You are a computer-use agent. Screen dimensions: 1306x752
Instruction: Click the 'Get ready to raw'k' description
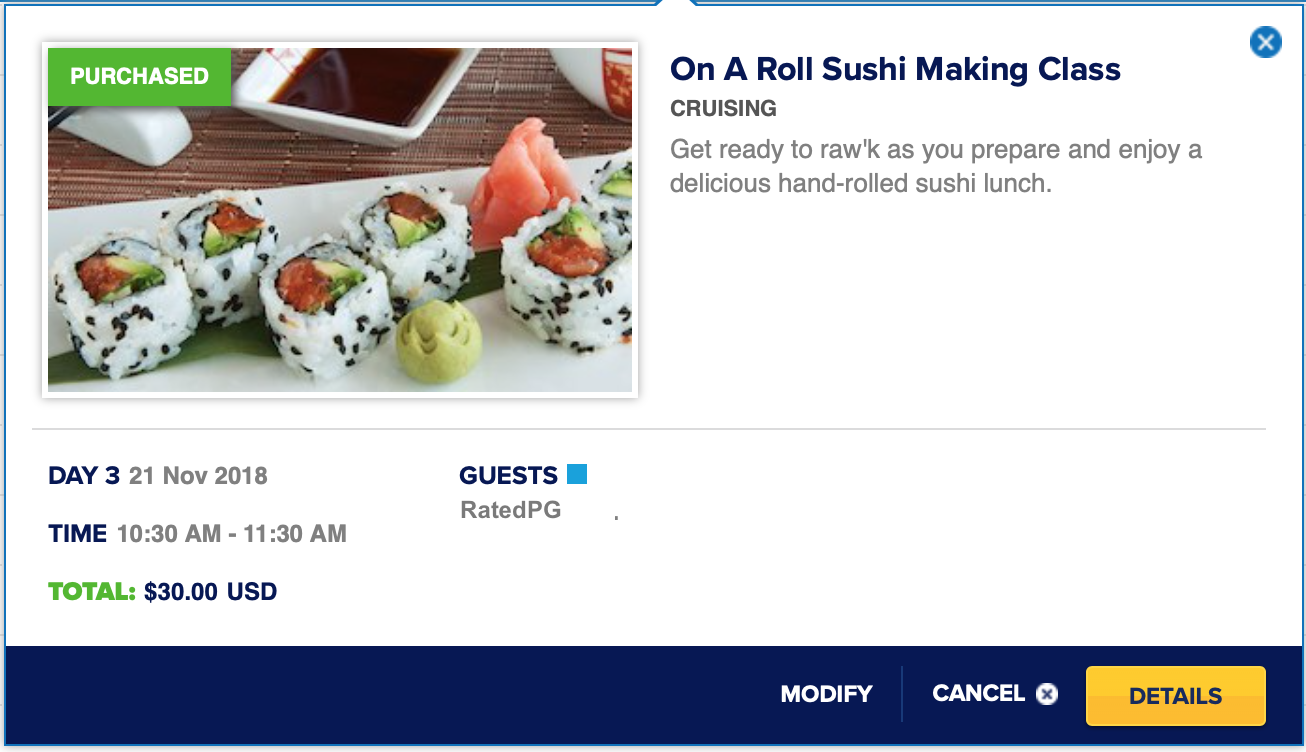click(x=936, y=167)
